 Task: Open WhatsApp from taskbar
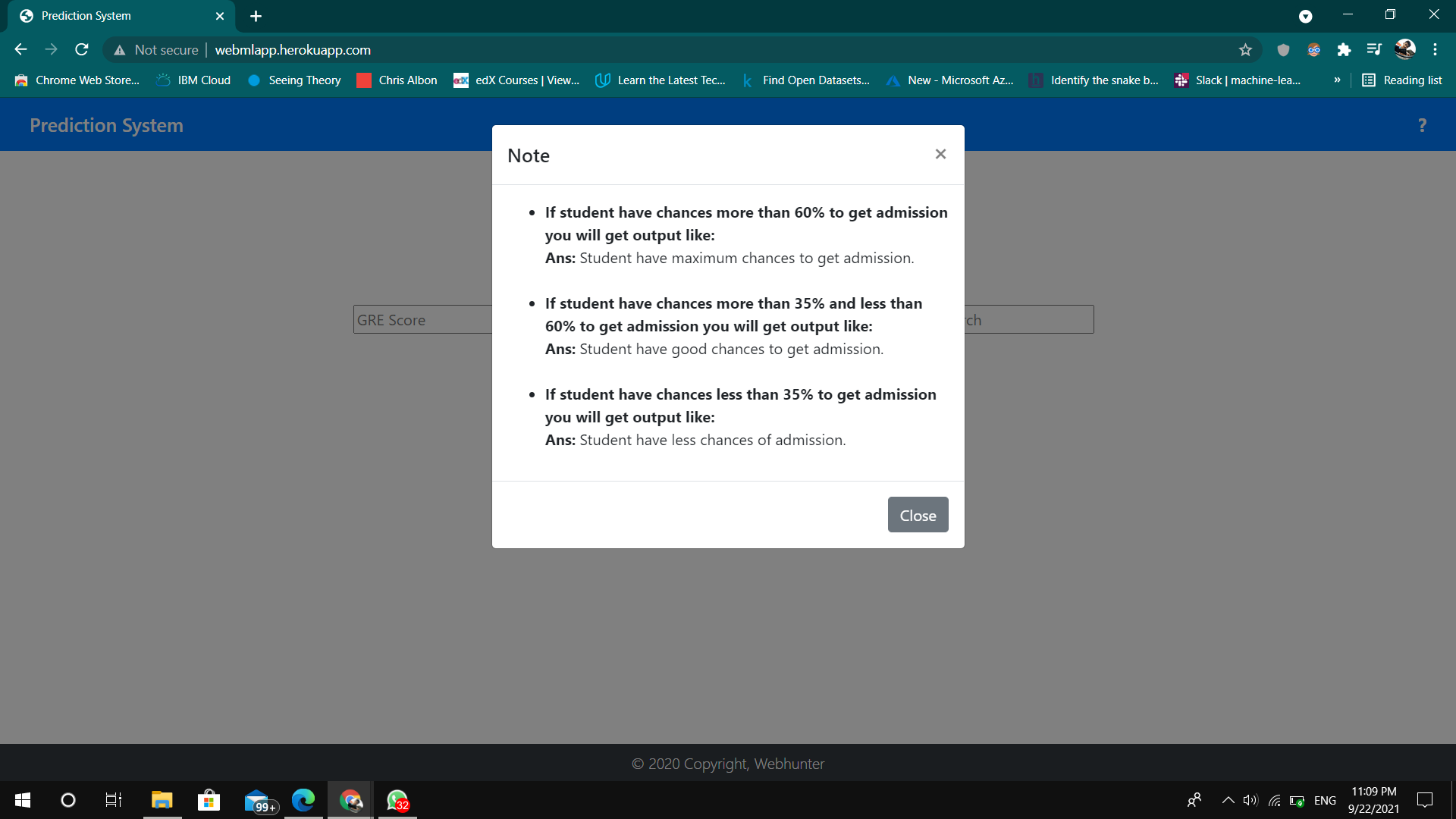(x=397, y=800)
